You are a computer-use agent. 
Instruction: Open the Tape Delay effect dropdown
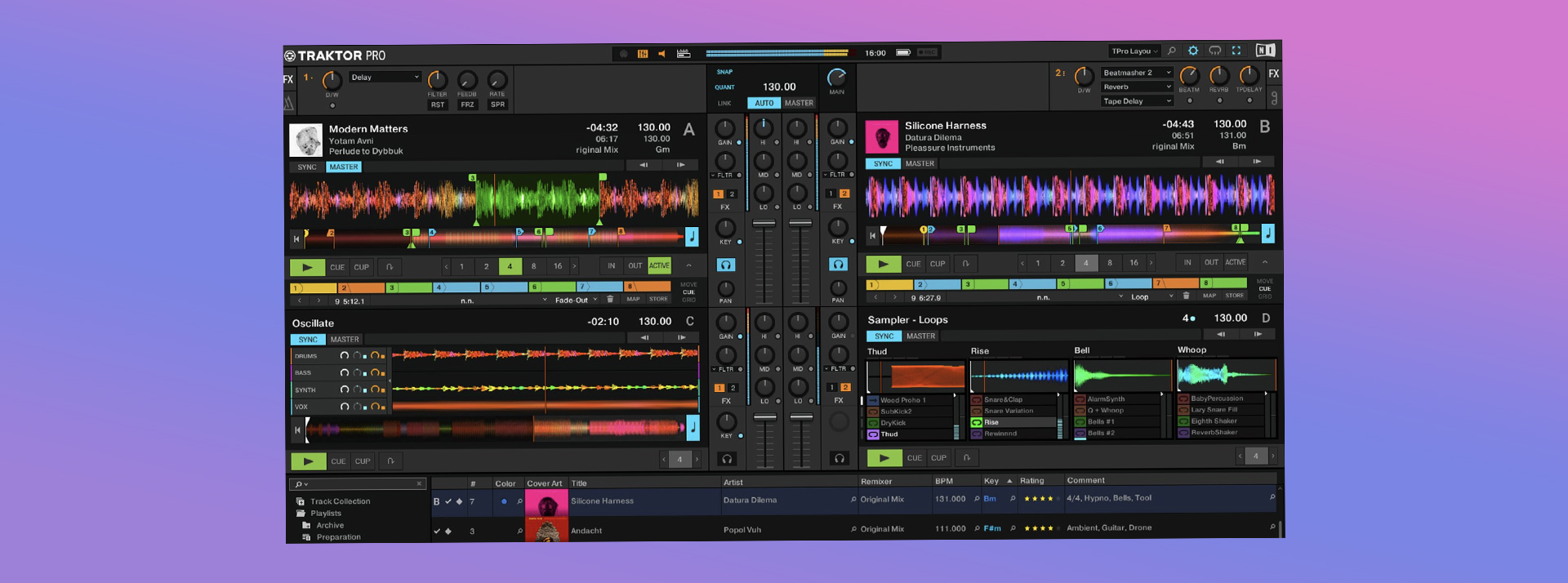point(1137,101)
